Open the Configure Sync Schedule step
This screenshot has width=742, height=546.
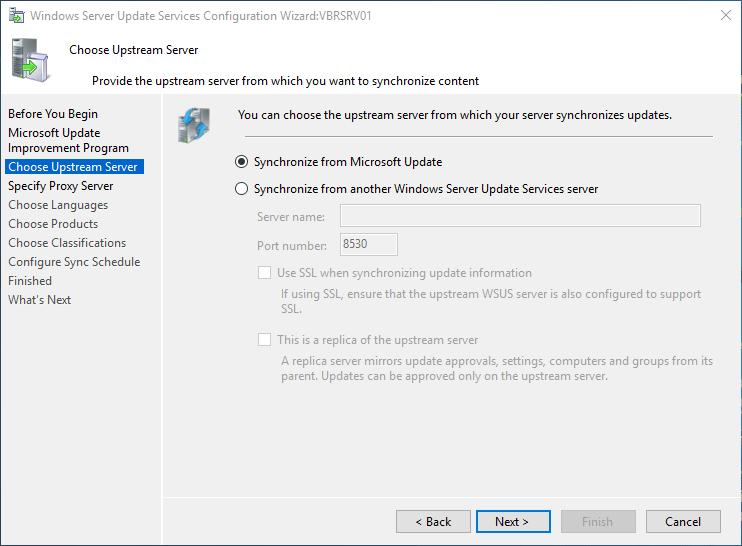click(74, 262)
